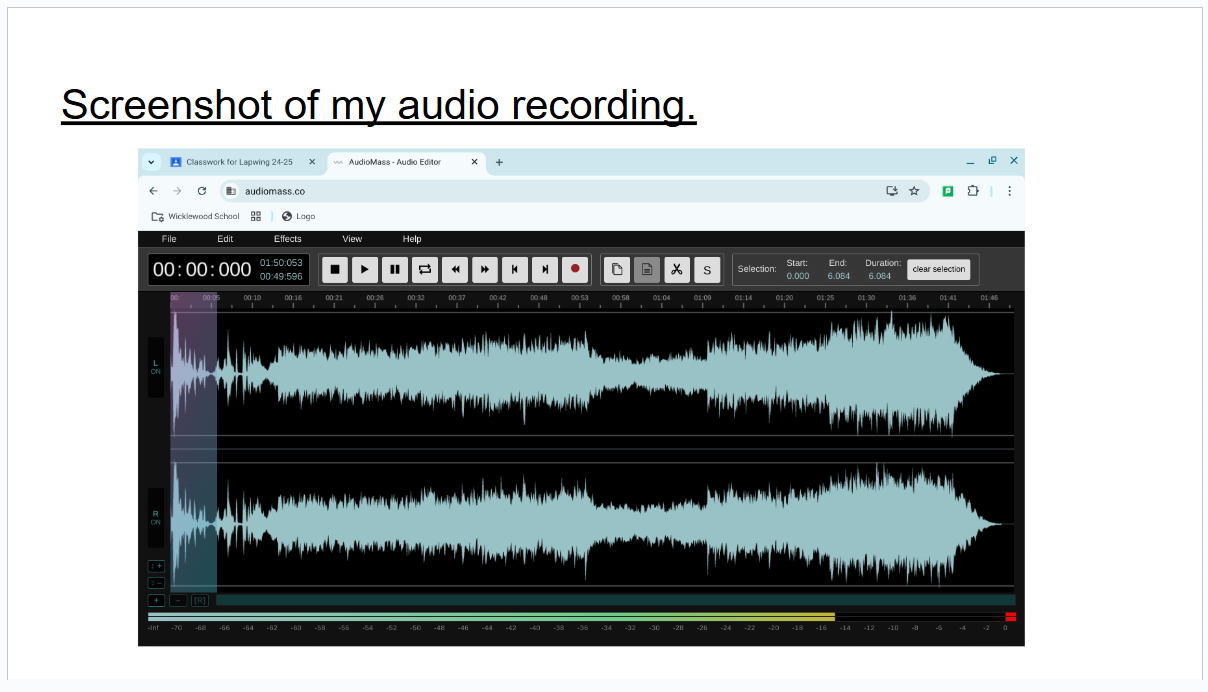The width and height of the screenshot is (1208, 692).
Task: Click the rewind double-arrow button
Action: 455,269
